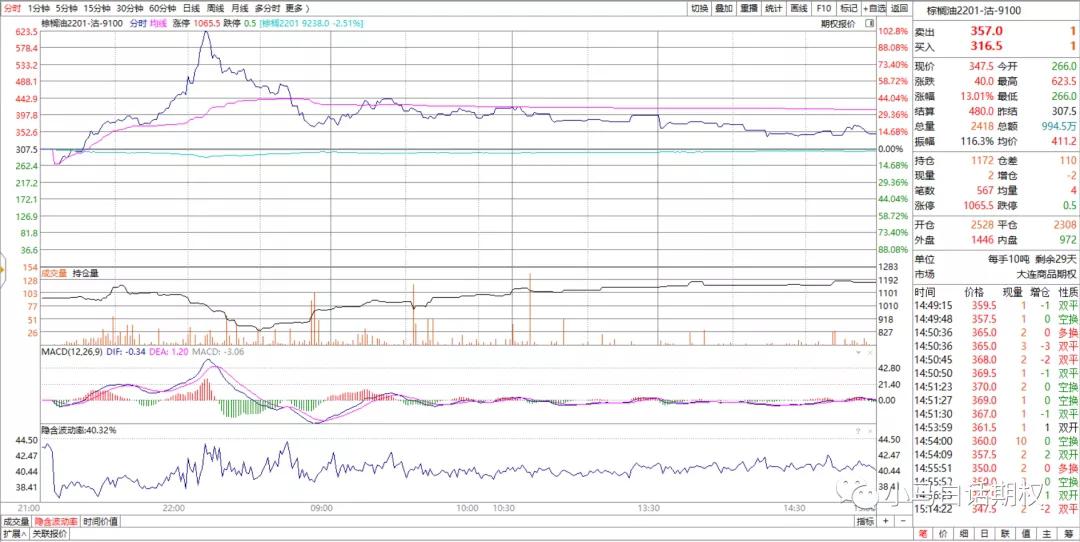
Task: Switch to the 隐含波动率 indicator tab
Action: tap(55, 521)
